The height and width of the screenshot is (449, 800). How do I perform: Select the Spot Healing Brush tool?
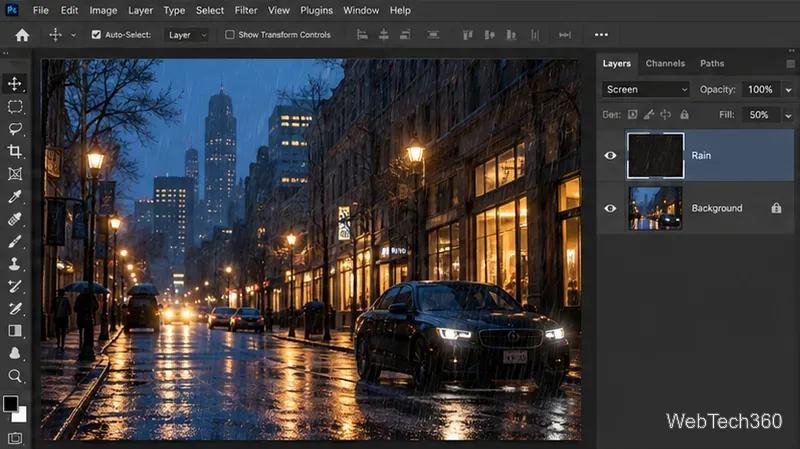(15, 219)
